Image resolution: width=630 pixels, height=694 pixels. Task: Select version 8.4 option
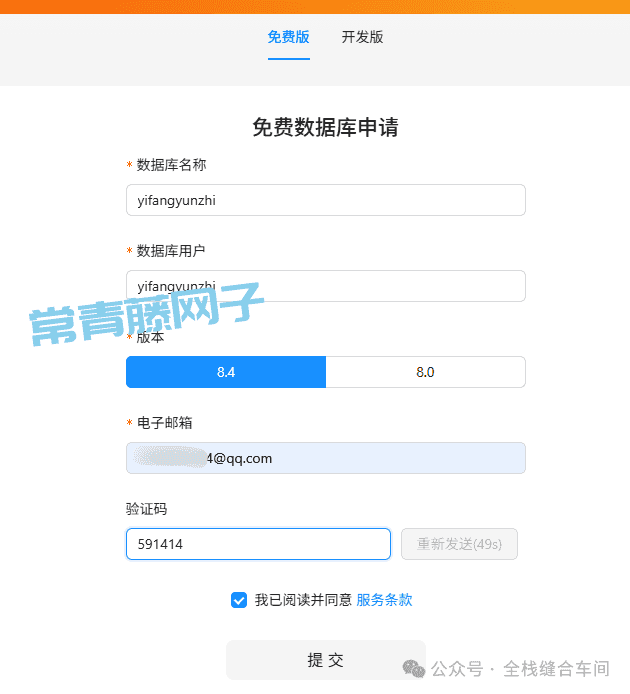[x=226, y=372]
